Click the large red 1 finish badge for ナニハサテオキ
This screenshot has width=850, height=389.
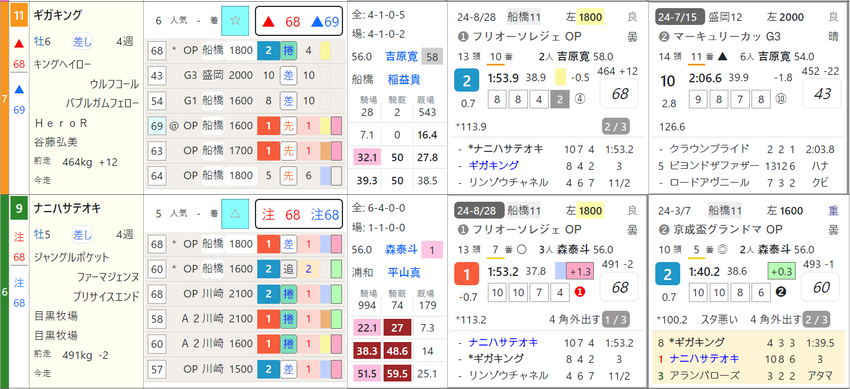pyautogui.click(x=467, y=274)
